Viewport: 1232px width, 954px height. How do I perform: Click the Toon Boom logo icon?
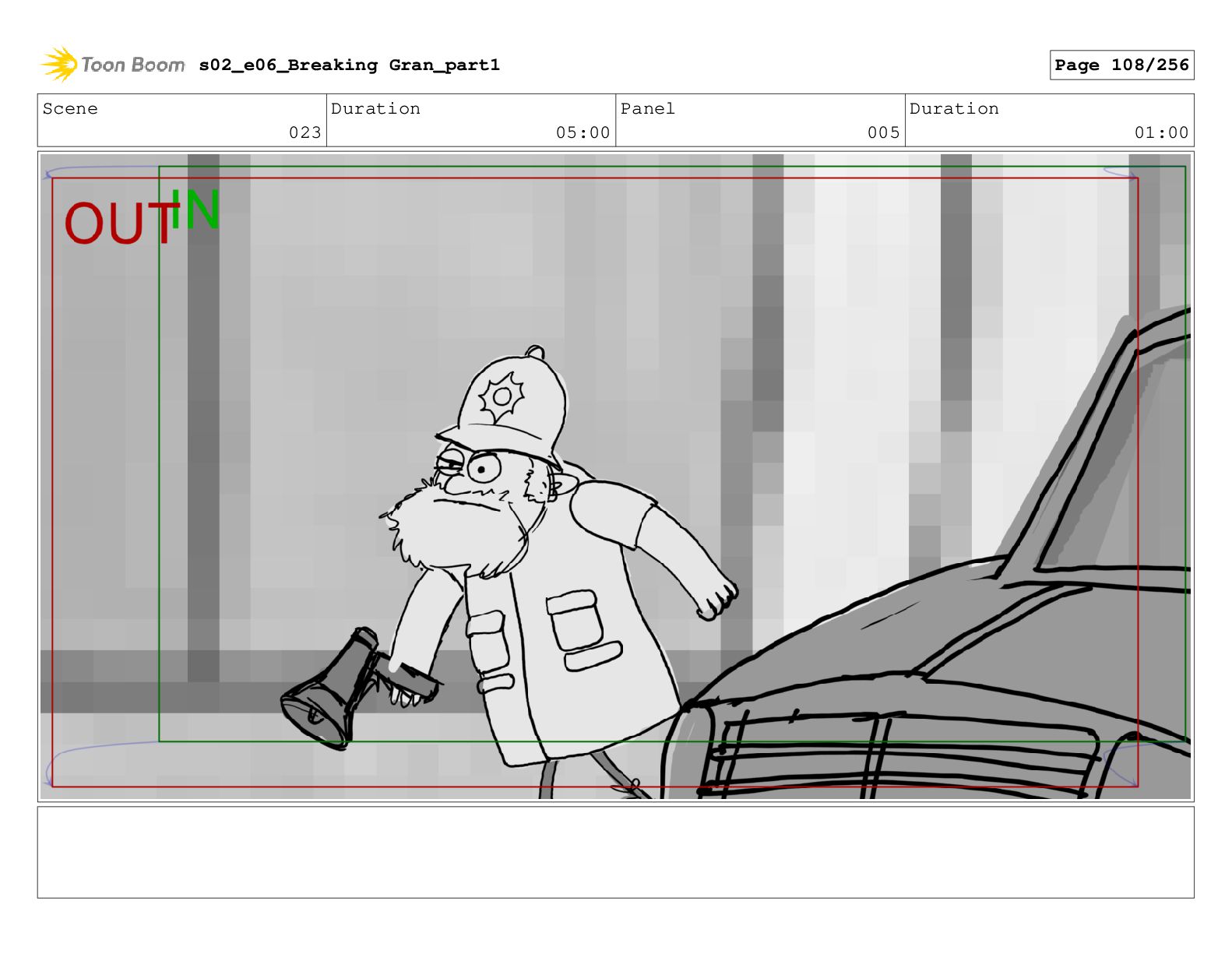(x=59, y=64)
